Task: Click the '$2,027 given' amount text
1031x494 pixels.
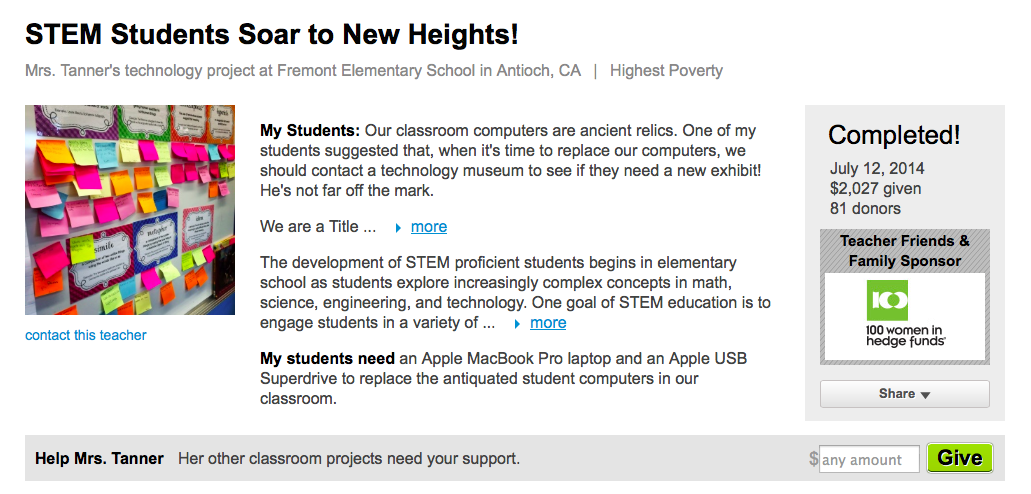Action: pos(875,189)
